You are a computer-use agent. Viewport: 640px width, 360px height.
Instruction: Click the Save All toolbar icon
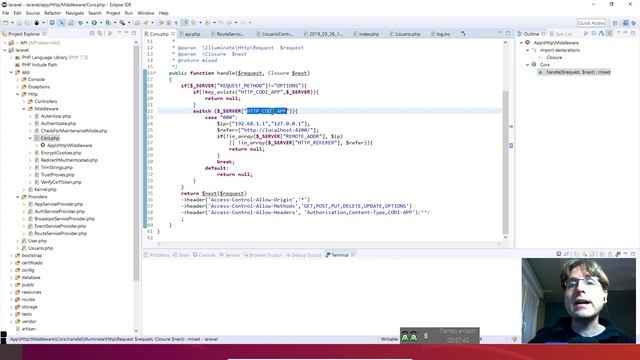click(27, 23)
